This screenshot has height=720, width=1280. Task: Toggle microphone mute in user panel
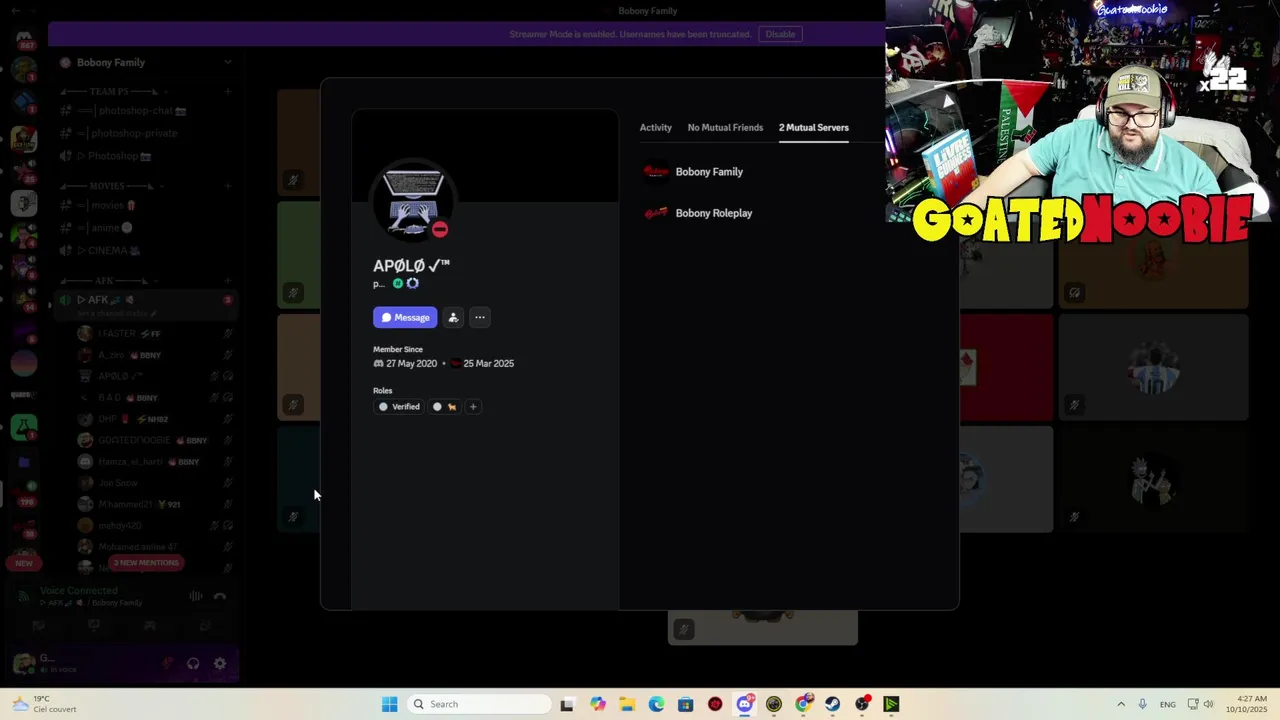coord(168,664)
